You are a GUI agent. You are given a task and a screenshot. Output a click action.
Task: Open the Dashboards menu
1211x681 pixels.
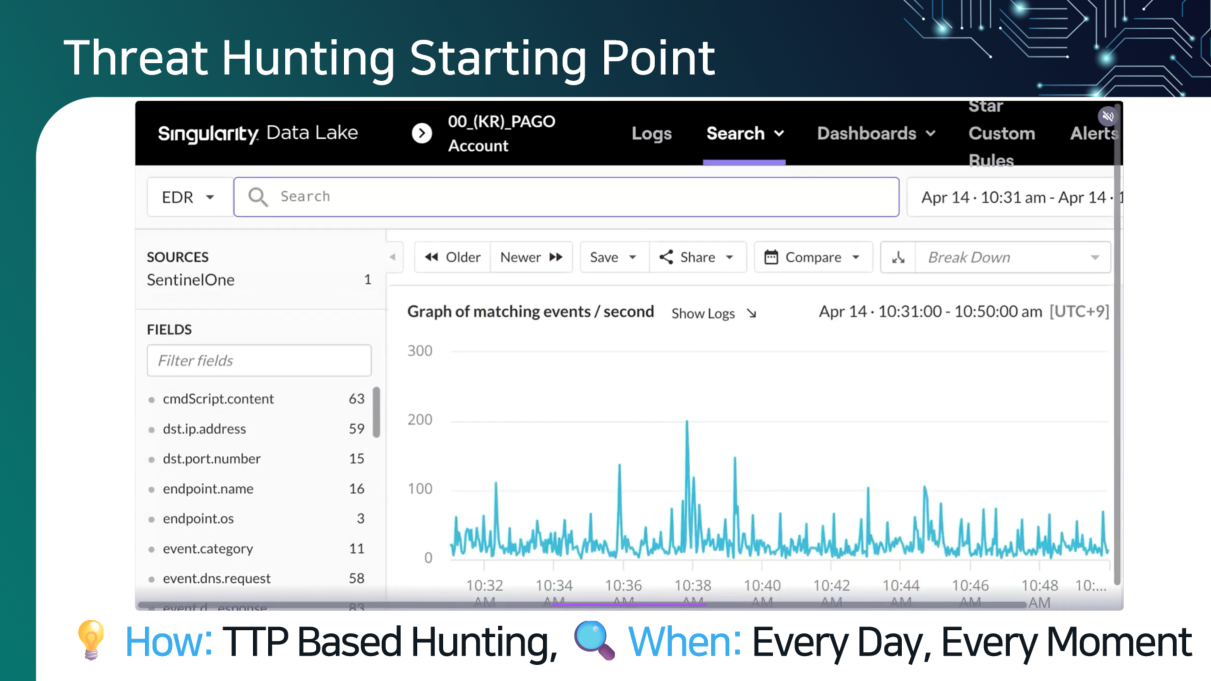pyautogui.click(x=876, y=133)
